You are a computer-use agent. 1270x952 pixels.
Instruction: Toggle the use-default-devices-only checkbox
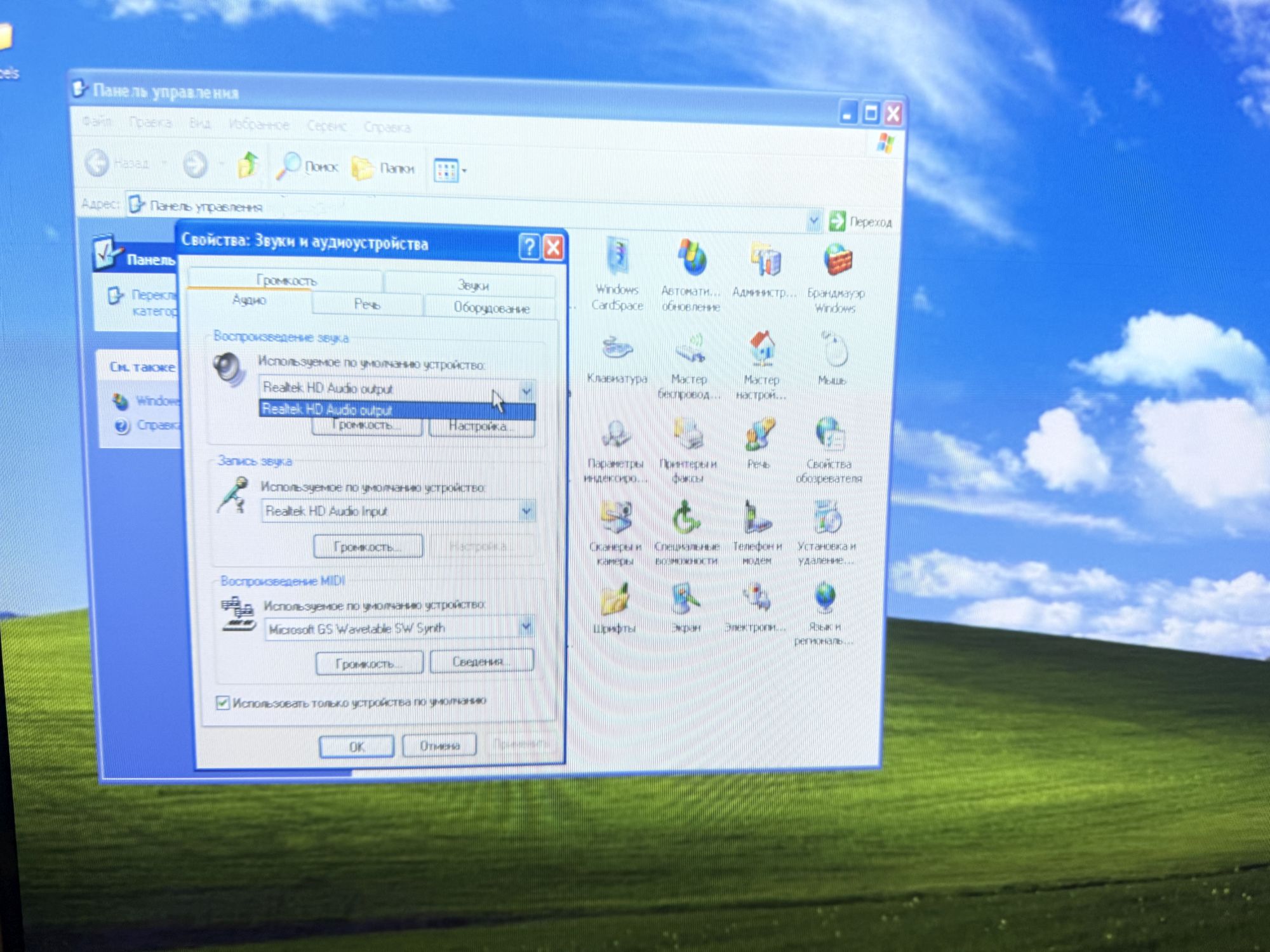click(223, 703)
